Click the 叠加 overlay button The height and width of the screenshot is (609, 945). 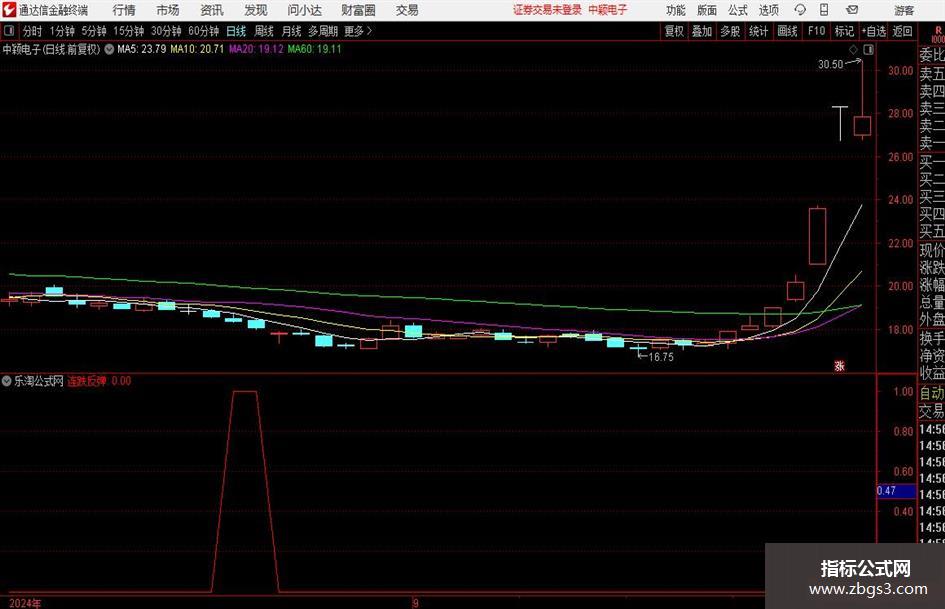coord(702,31)
